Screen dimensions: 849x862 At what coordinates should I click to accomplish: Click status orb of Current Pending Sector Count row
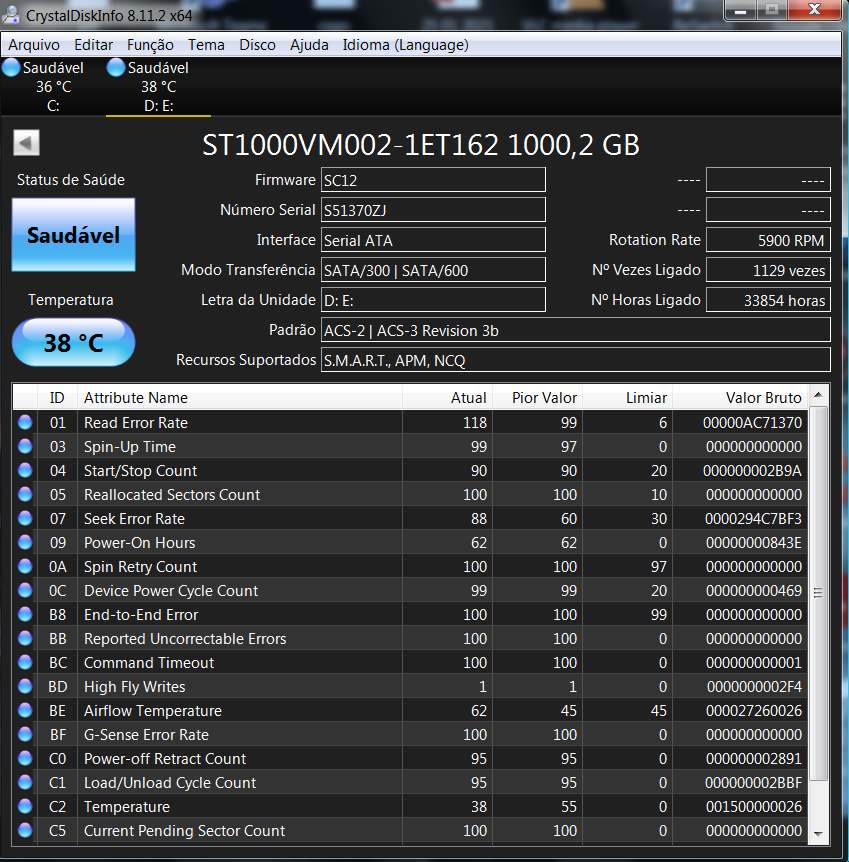click(x=25, y=830)
